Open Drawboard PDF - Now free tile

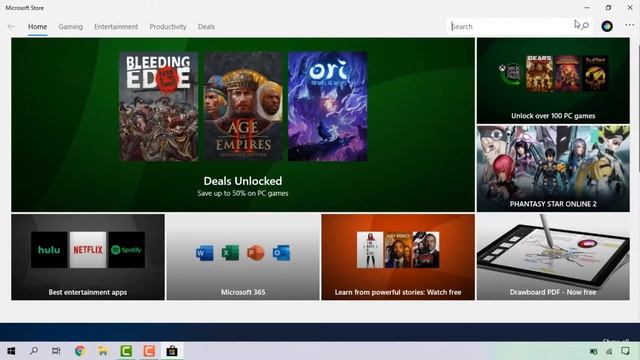[x=553, y=257]
